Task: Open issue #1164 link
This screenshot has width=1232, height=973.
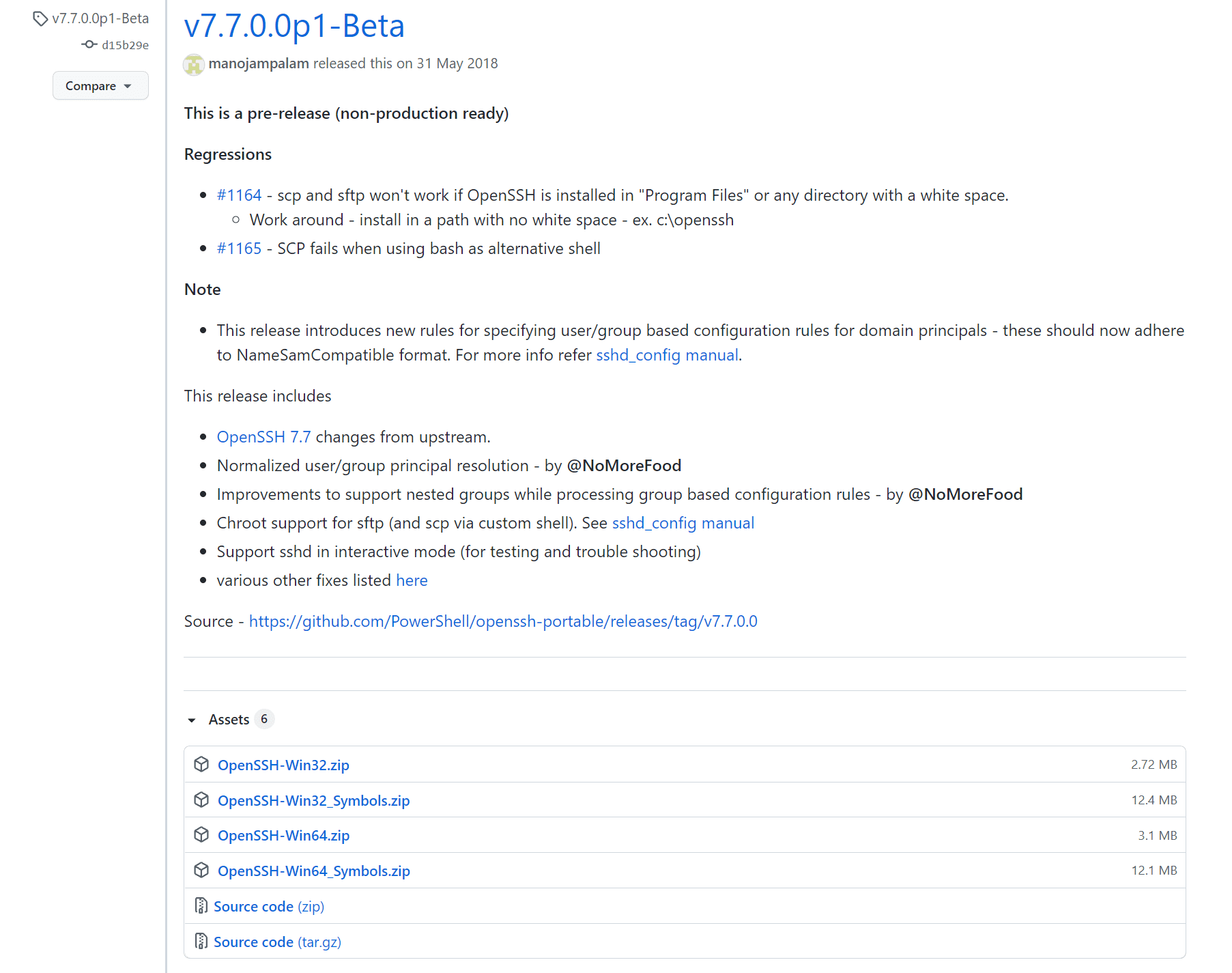Action: pyautogui.click(x=239, y=195)
